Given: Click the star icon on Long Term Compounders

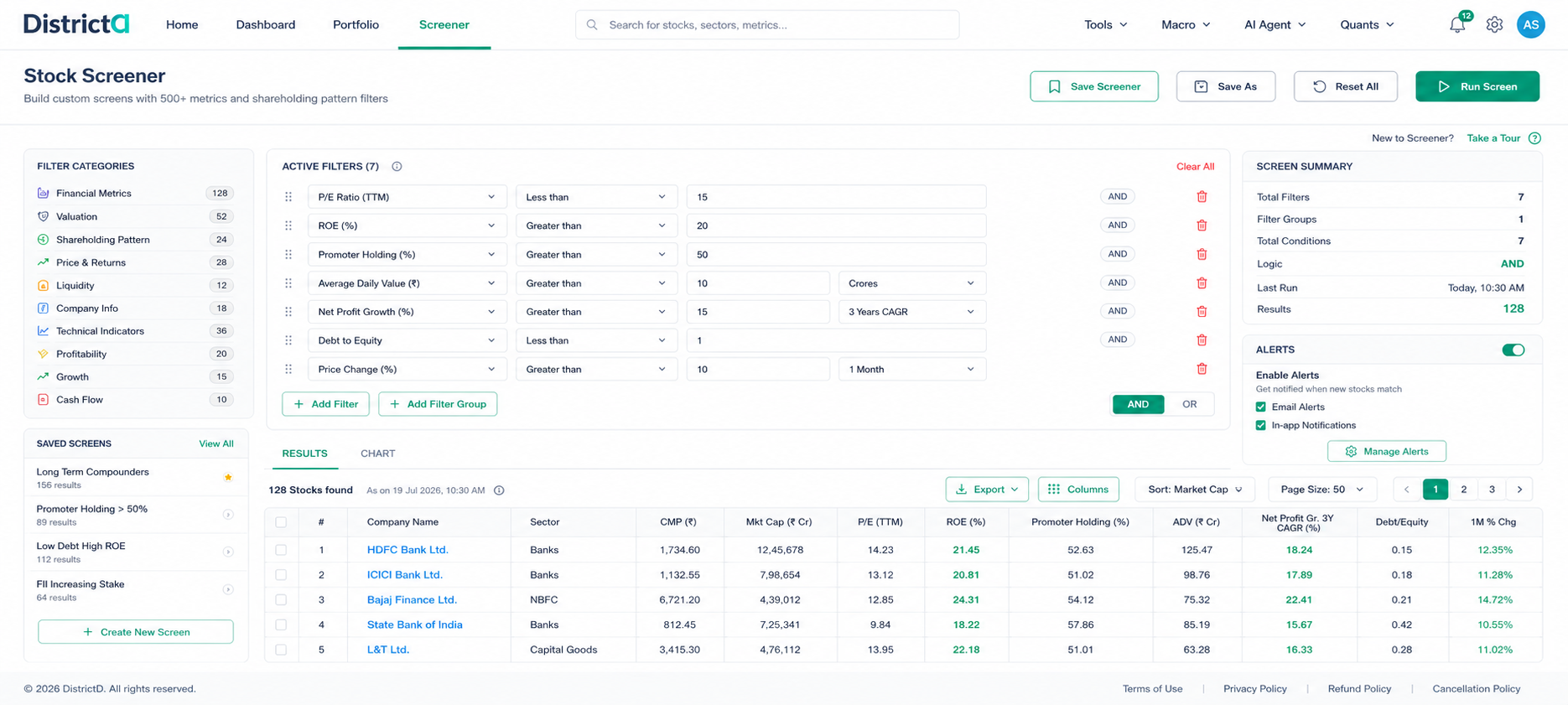Looking at the screenshot, I should pos(228,477).
